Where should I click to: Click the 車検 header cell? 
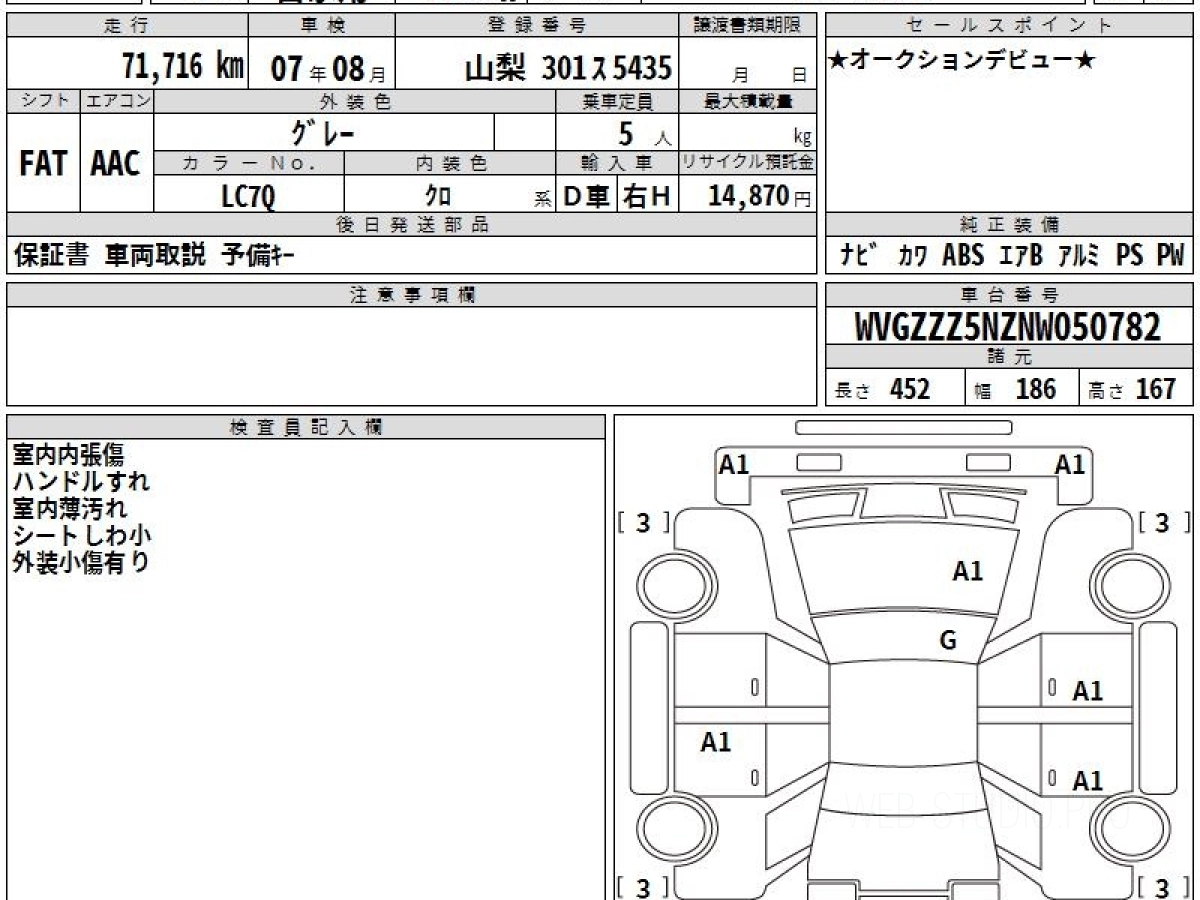pos(321,26)
